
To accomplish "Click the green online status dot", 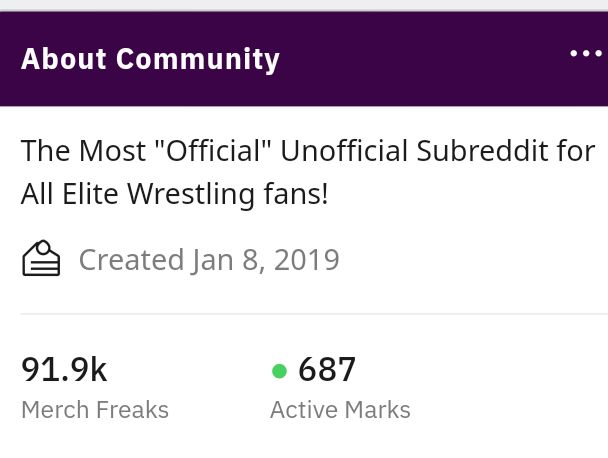I will tap(279, 372).
